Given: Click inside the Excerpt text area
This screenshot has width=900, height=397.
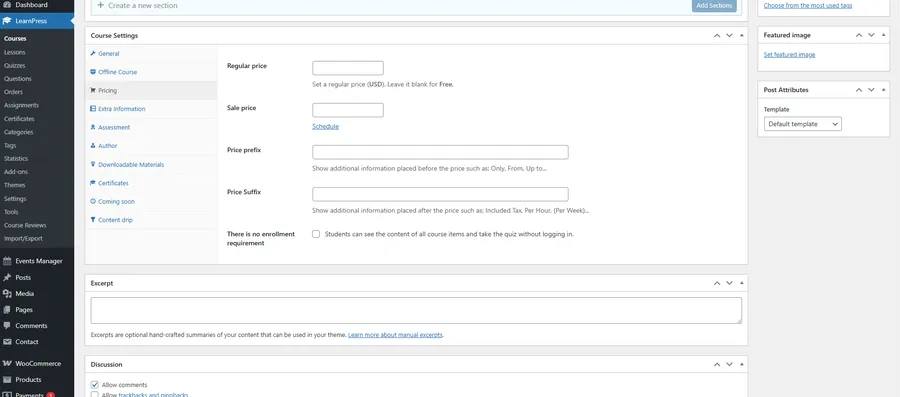Looking at the screenshot, I should pos(416,310).
